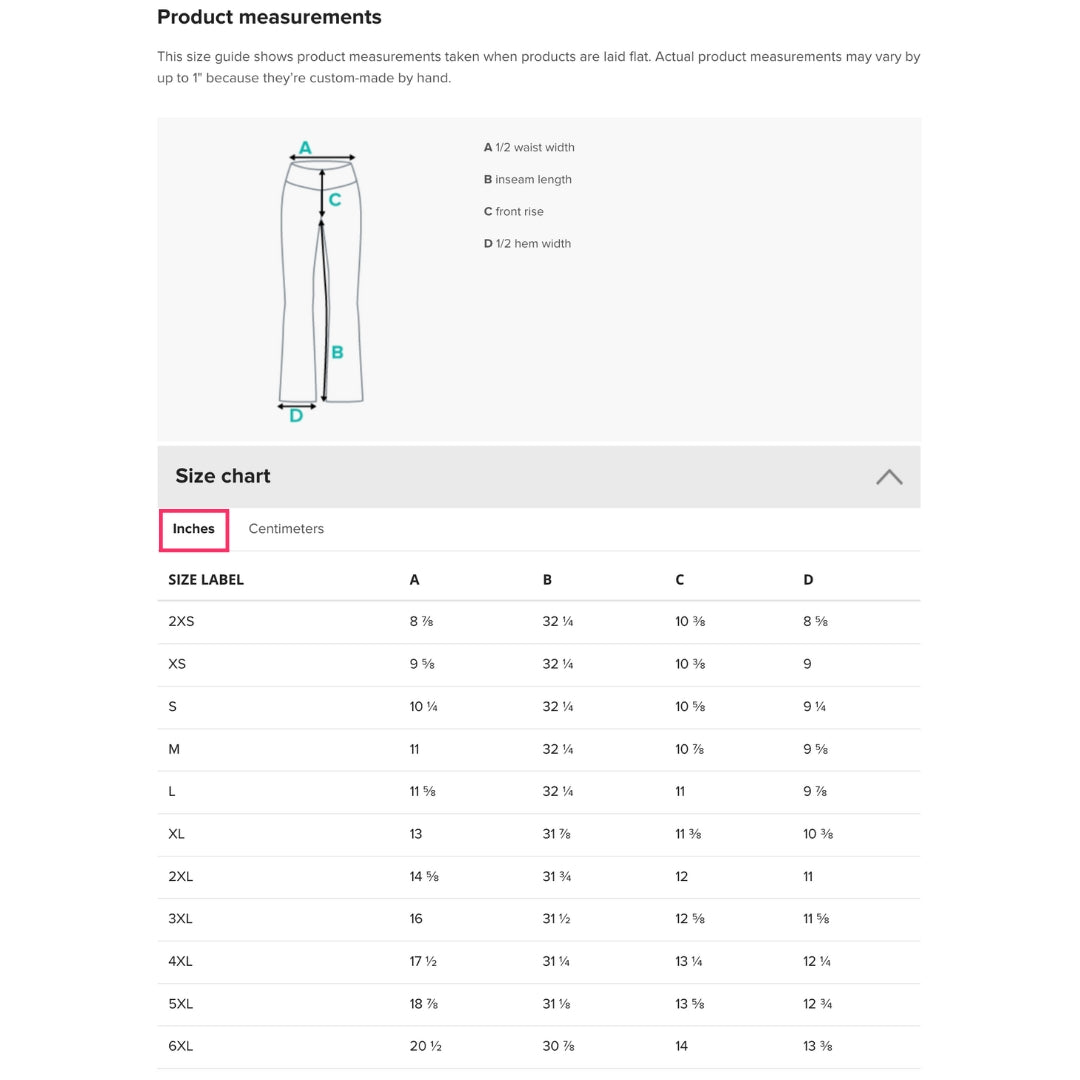1080x1080 pixels.
Task: Collapse the Size chart chevron arrow
Action: point(888,477)
